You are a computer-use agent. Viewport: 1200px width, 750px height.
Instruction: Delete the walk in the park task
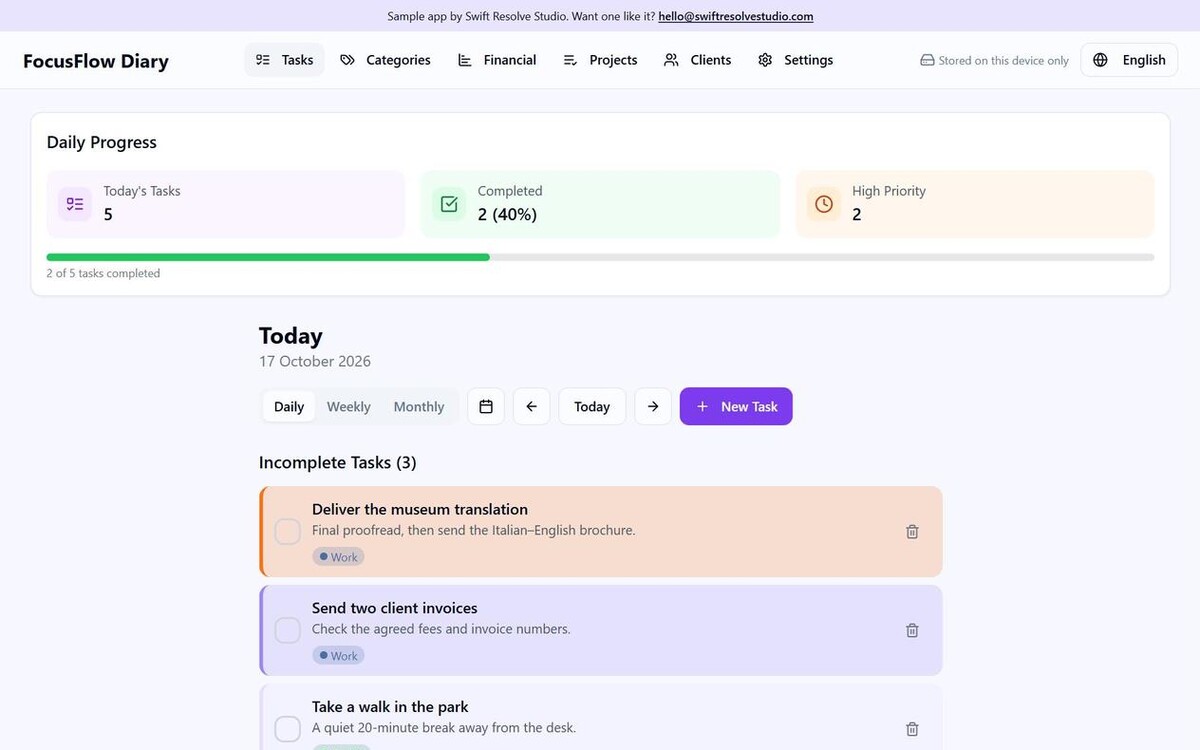click(x=912, y=729)
